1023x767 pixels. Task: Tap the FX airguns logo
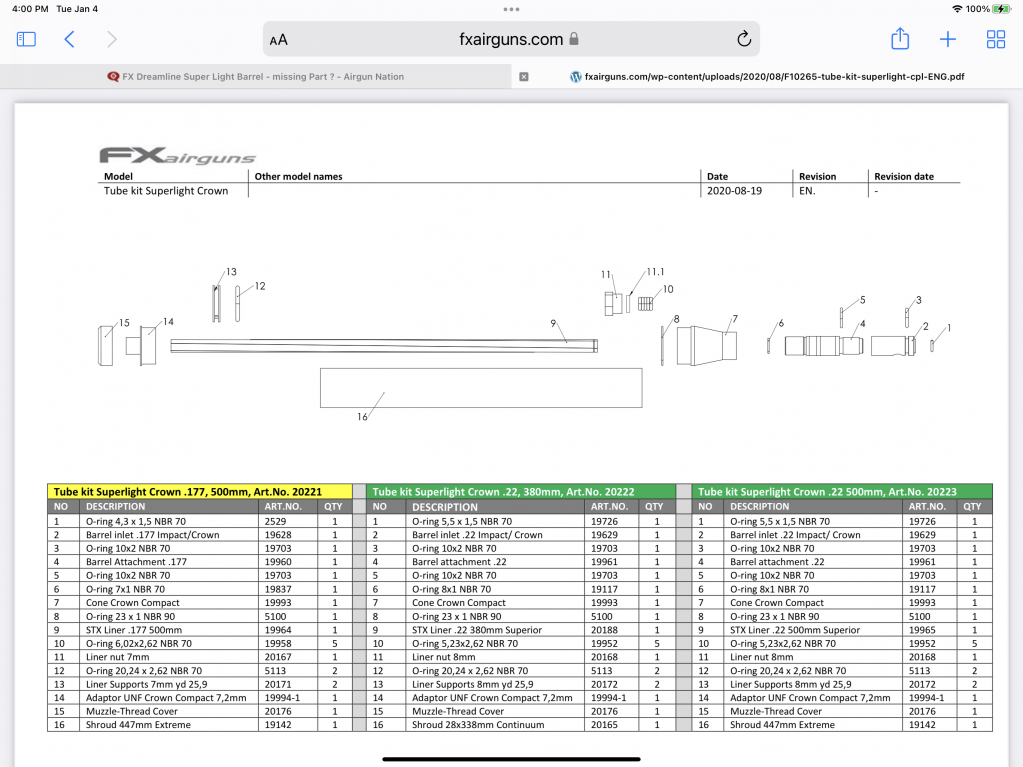tap(177, 155)
